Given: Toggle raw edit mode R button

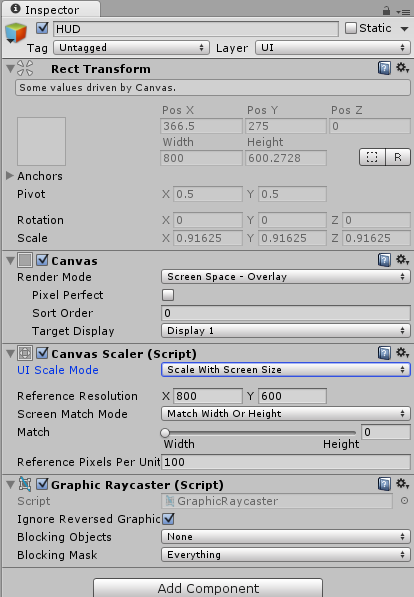Looking at the screenshot, I should click(398, 157).
